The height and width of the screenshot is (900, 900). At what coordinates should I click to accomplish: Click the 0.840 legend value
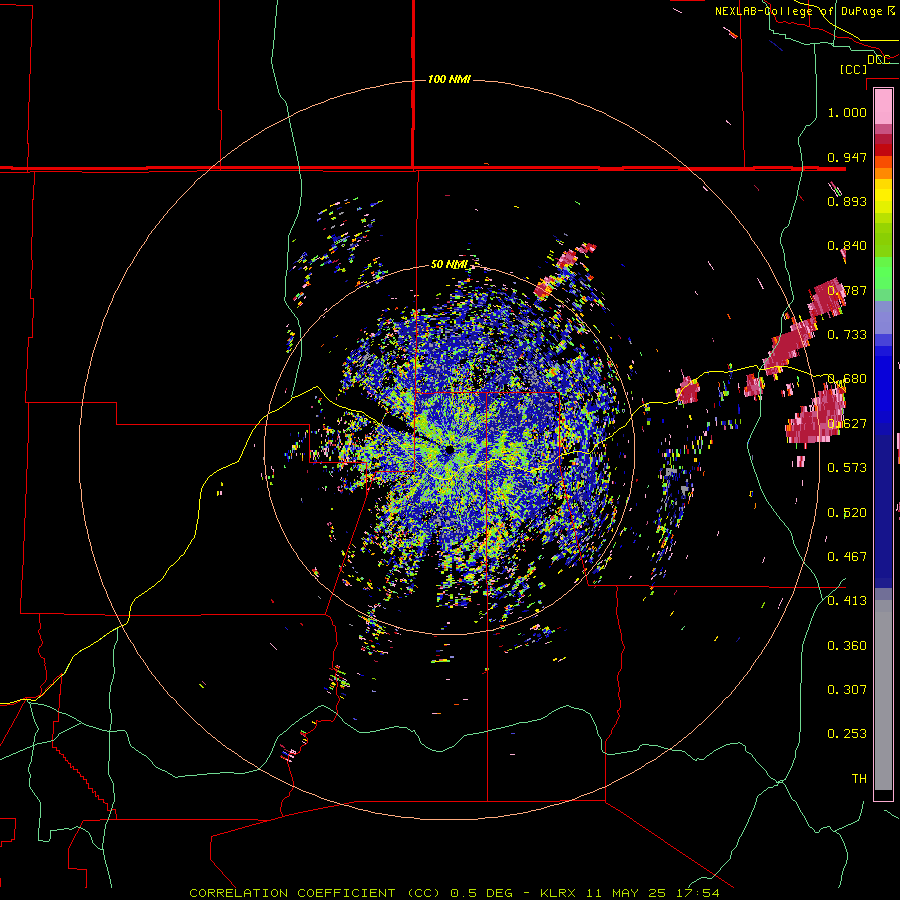[847, 246]
